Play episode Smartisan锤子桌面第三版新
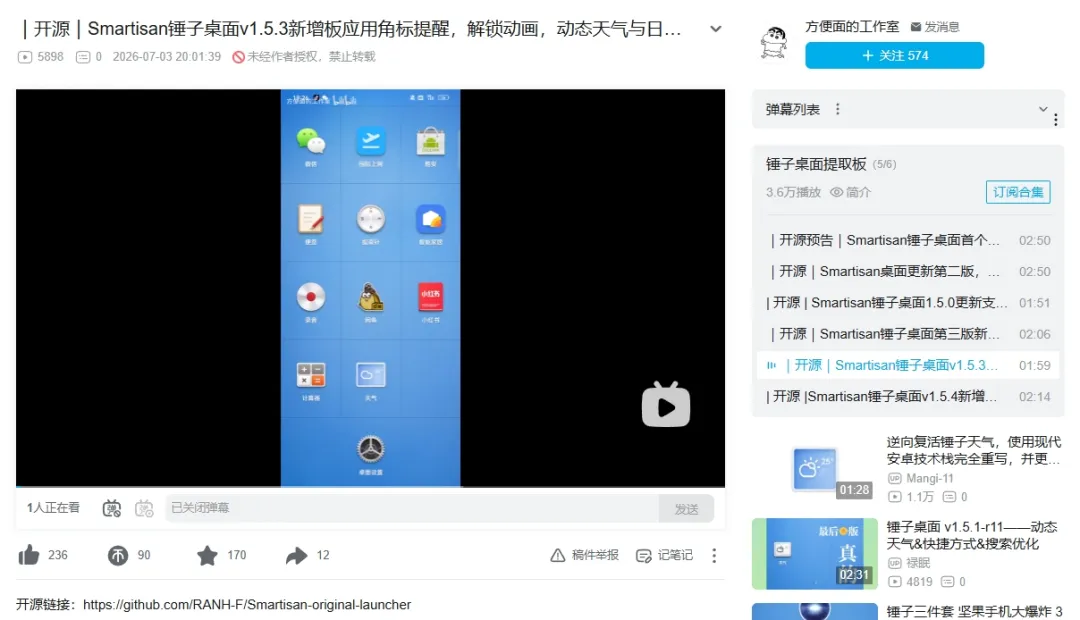Image resolution: width=1080 pixels, height=620 pixels. (908, 334)
